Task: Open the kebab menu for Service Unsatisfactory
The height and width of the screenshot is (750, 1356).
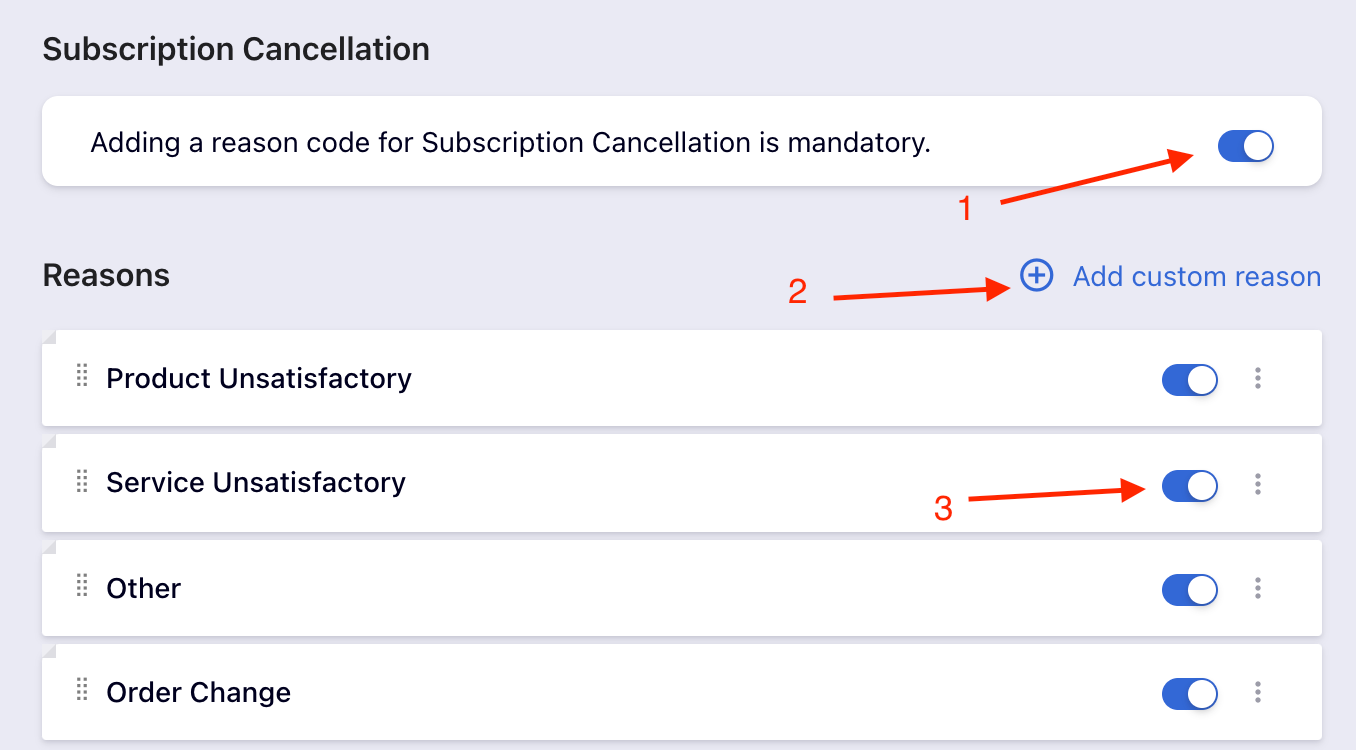Action: [x=1257, y=483]
